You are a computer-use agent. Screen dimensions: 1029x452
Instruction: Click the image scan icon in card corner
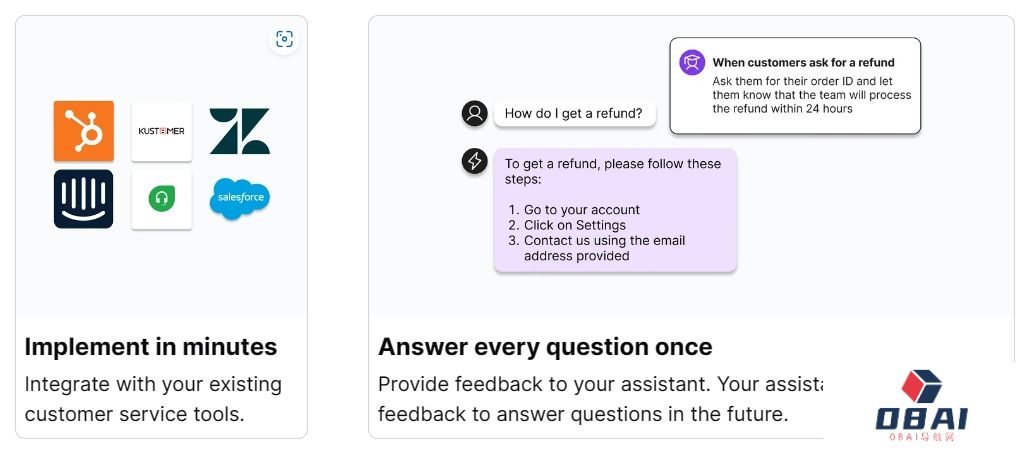(284, 39)
